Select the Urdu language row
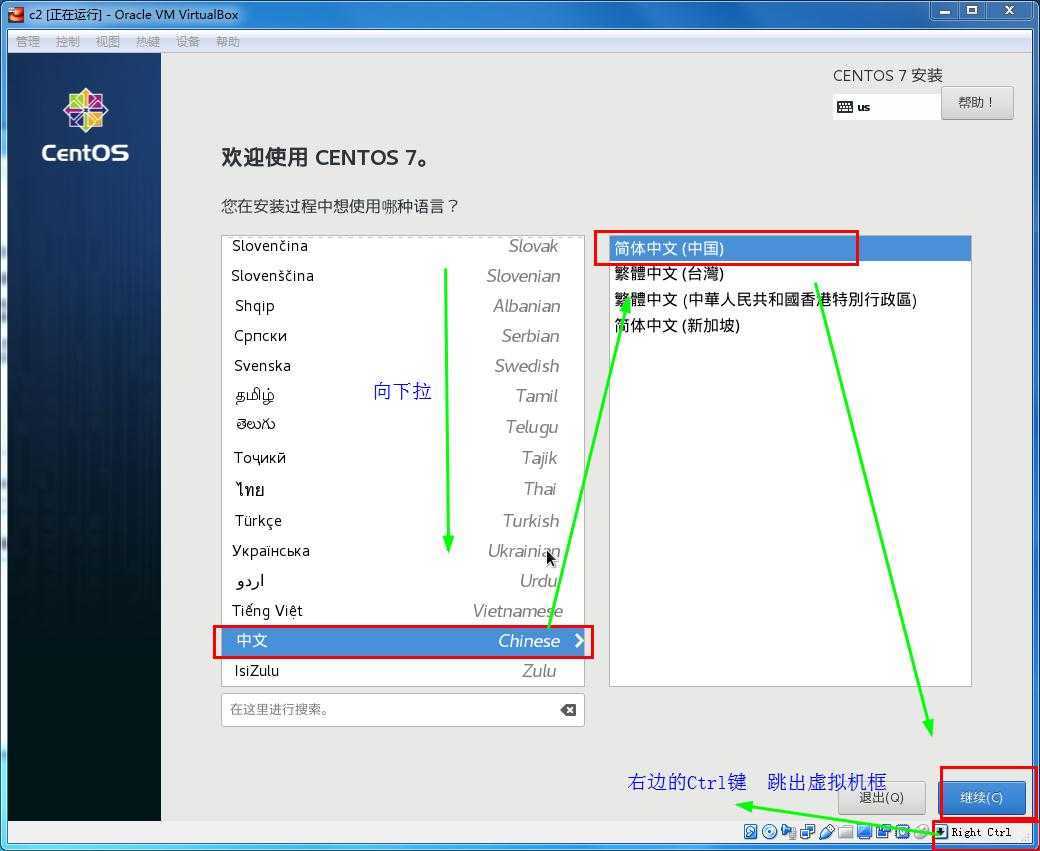The width and height of the screenshot is (1040, 851). point(403,580)
